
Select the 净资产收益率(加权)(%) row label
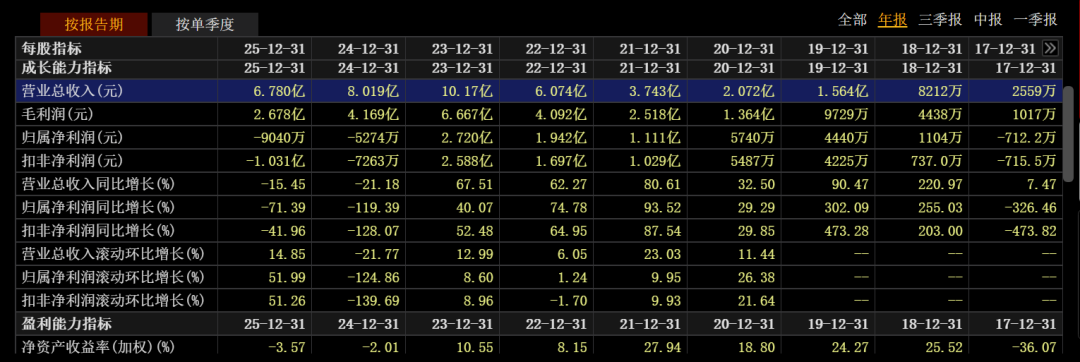coord(98,348)
